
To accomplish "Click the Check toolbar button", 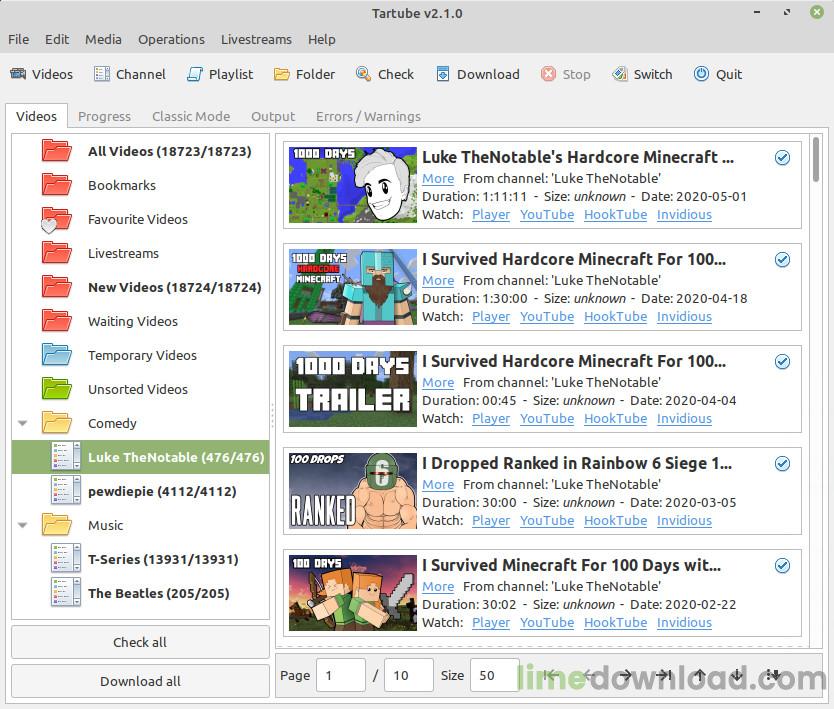I will 385,74.
